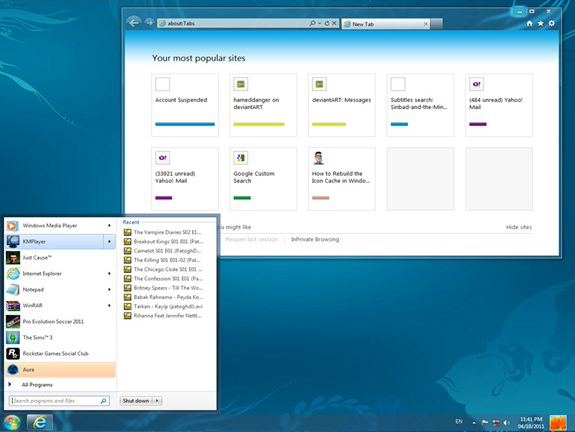
Task: Open (484 unread) Yahoo! Mail tile
Action: (x=499, y=105)
